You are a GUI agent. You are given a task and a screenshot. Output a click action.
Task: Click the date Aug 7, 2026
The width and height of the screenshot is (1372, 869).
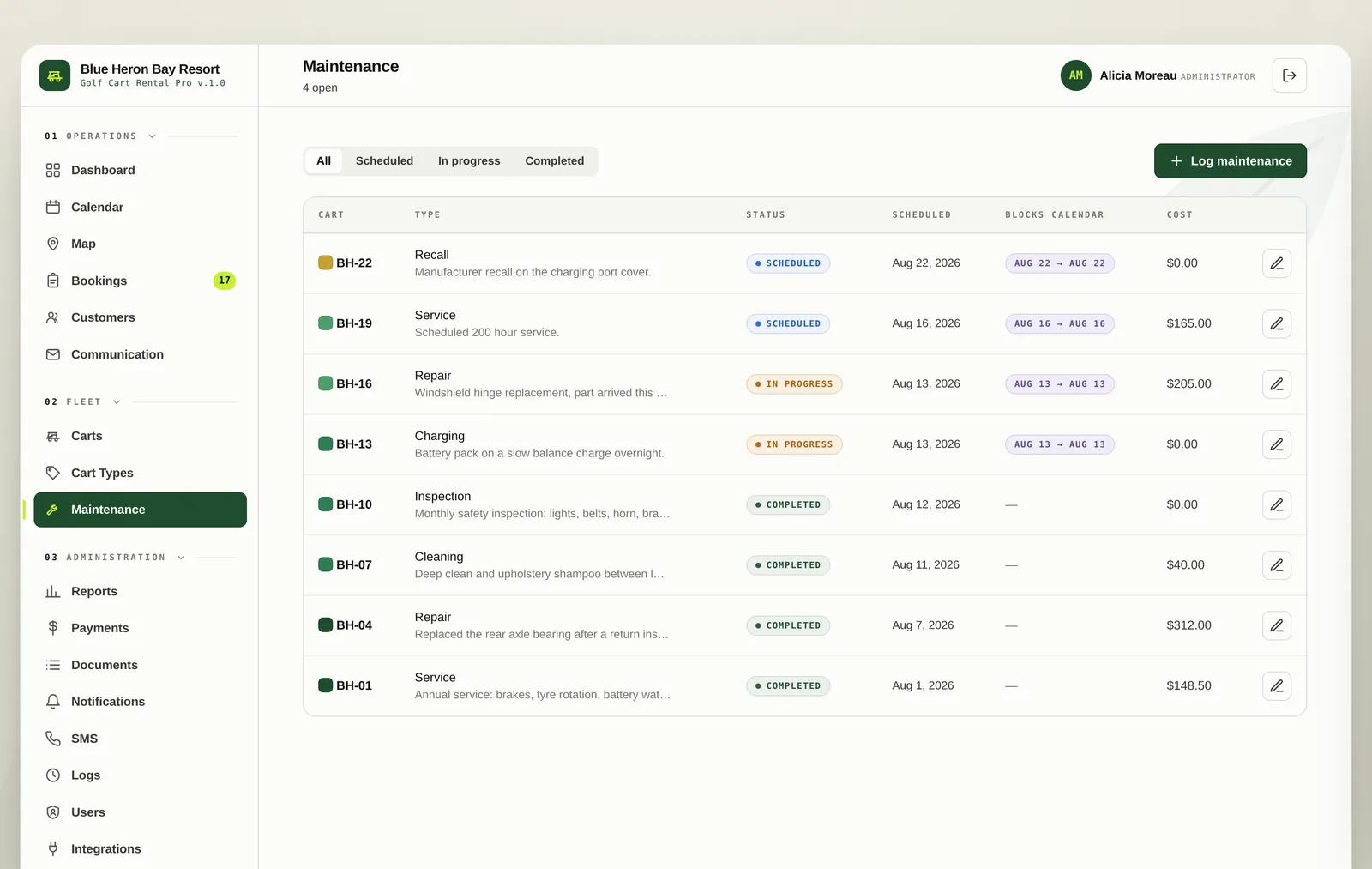click(923, 625)
